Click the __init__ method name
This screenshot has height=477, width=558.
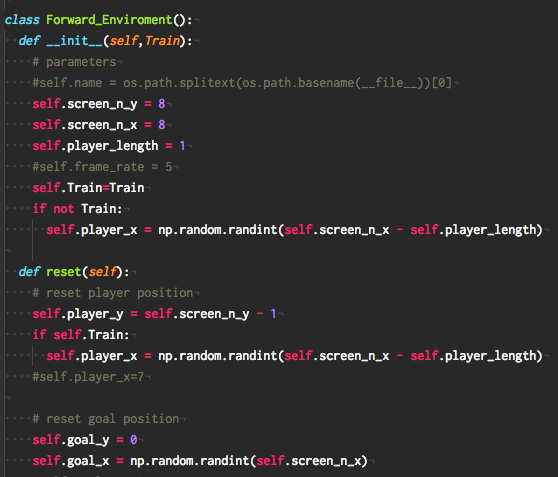[74, 41]
